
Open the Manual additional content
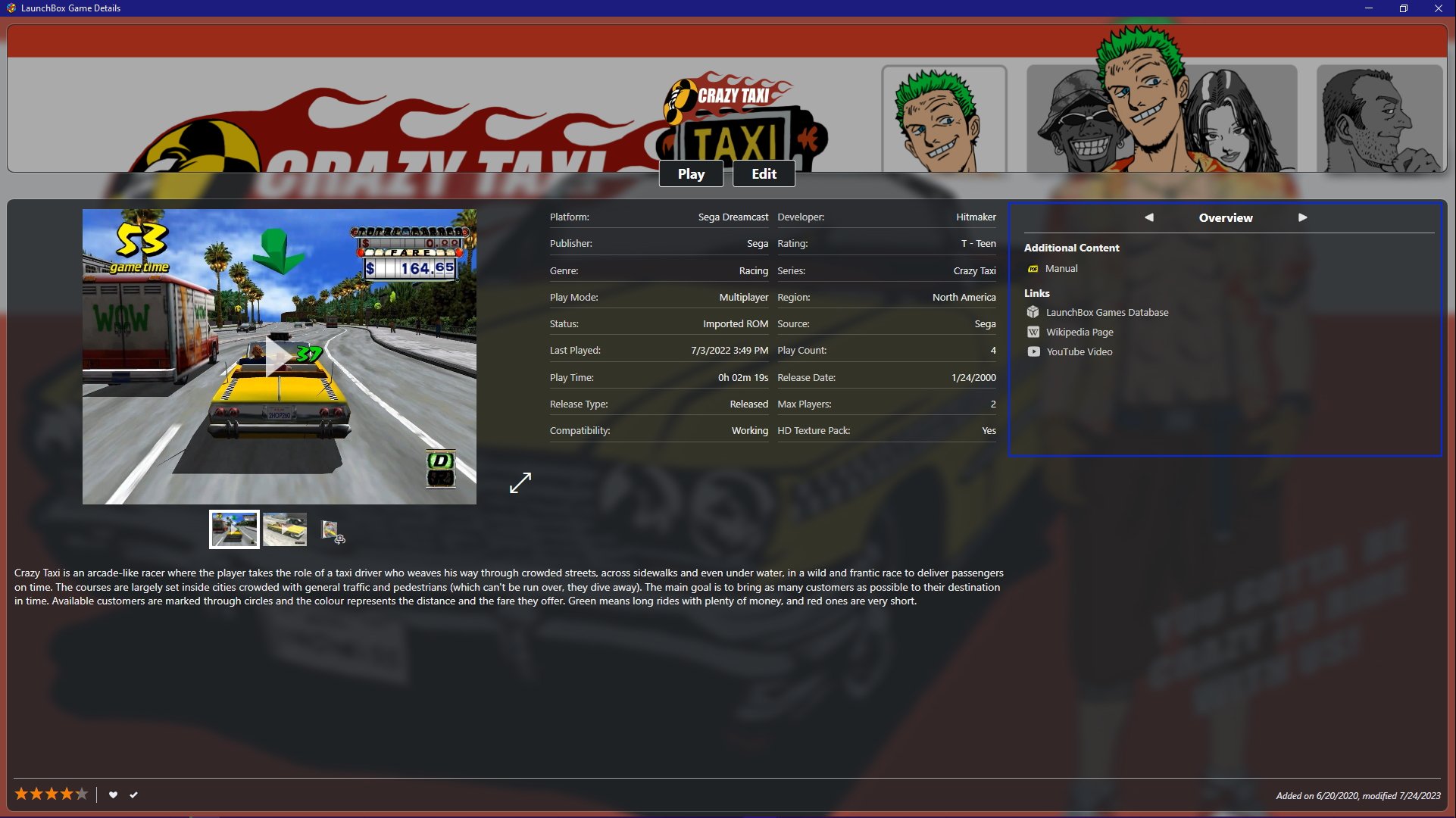tap(1061, 268)
